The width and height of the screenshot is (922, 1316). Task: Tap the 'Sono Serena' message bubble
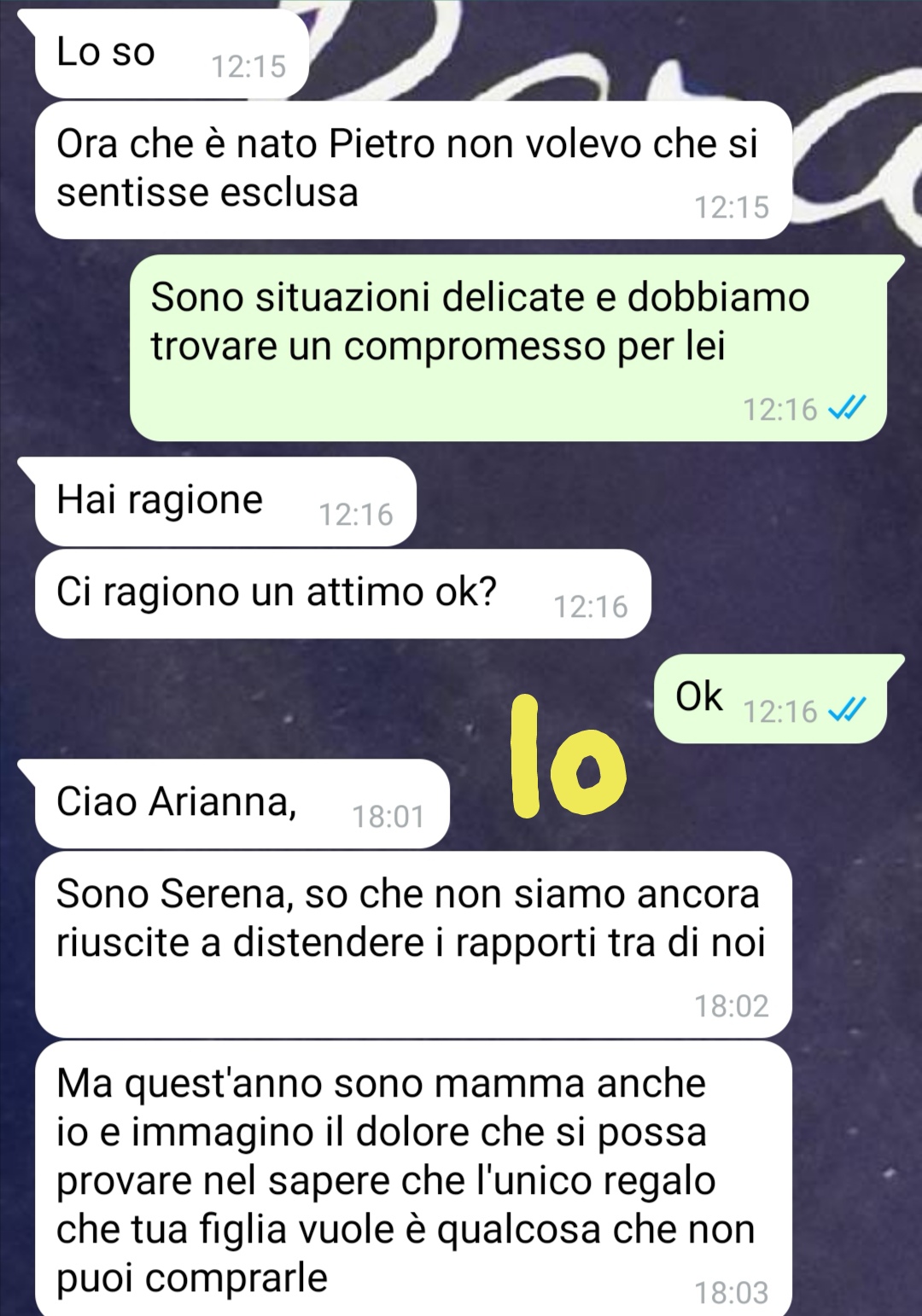point(413,945)
